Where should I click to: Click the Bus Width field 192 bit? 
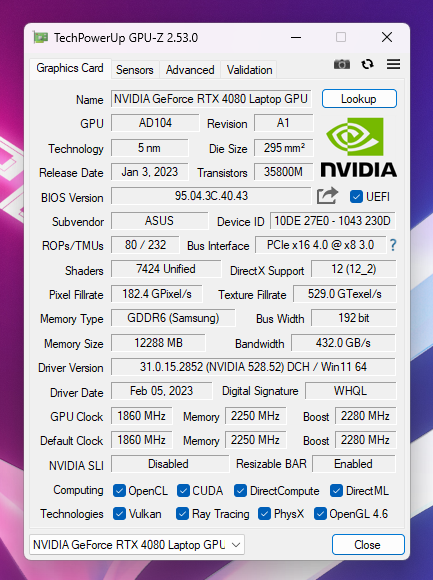point(353,318)
